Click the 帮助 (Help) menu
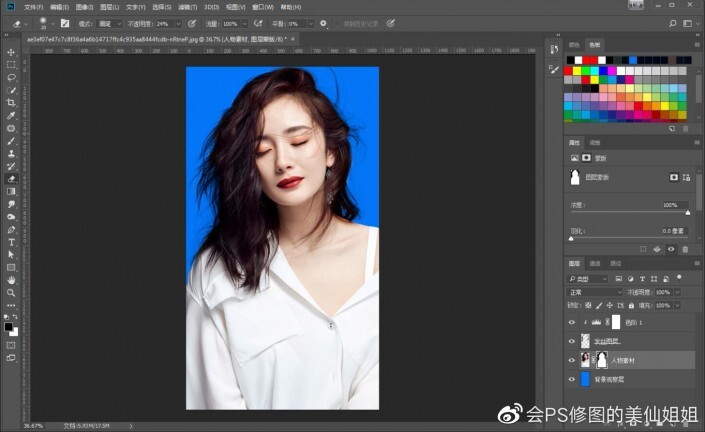Screen dimensions: 705x432 (291, 6)
